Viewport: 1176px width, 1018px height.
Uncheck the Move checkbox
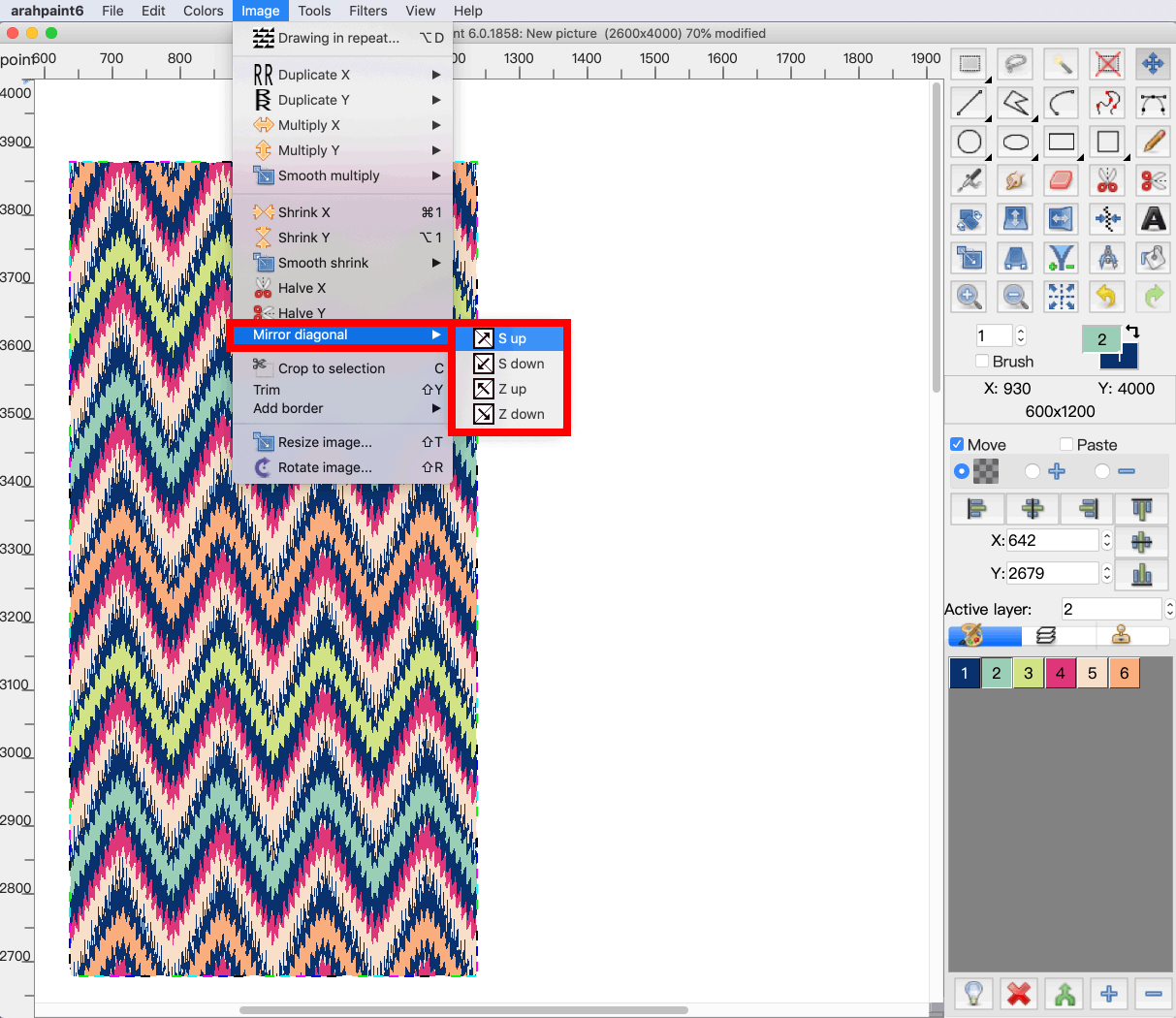click(x=957, y=444)
